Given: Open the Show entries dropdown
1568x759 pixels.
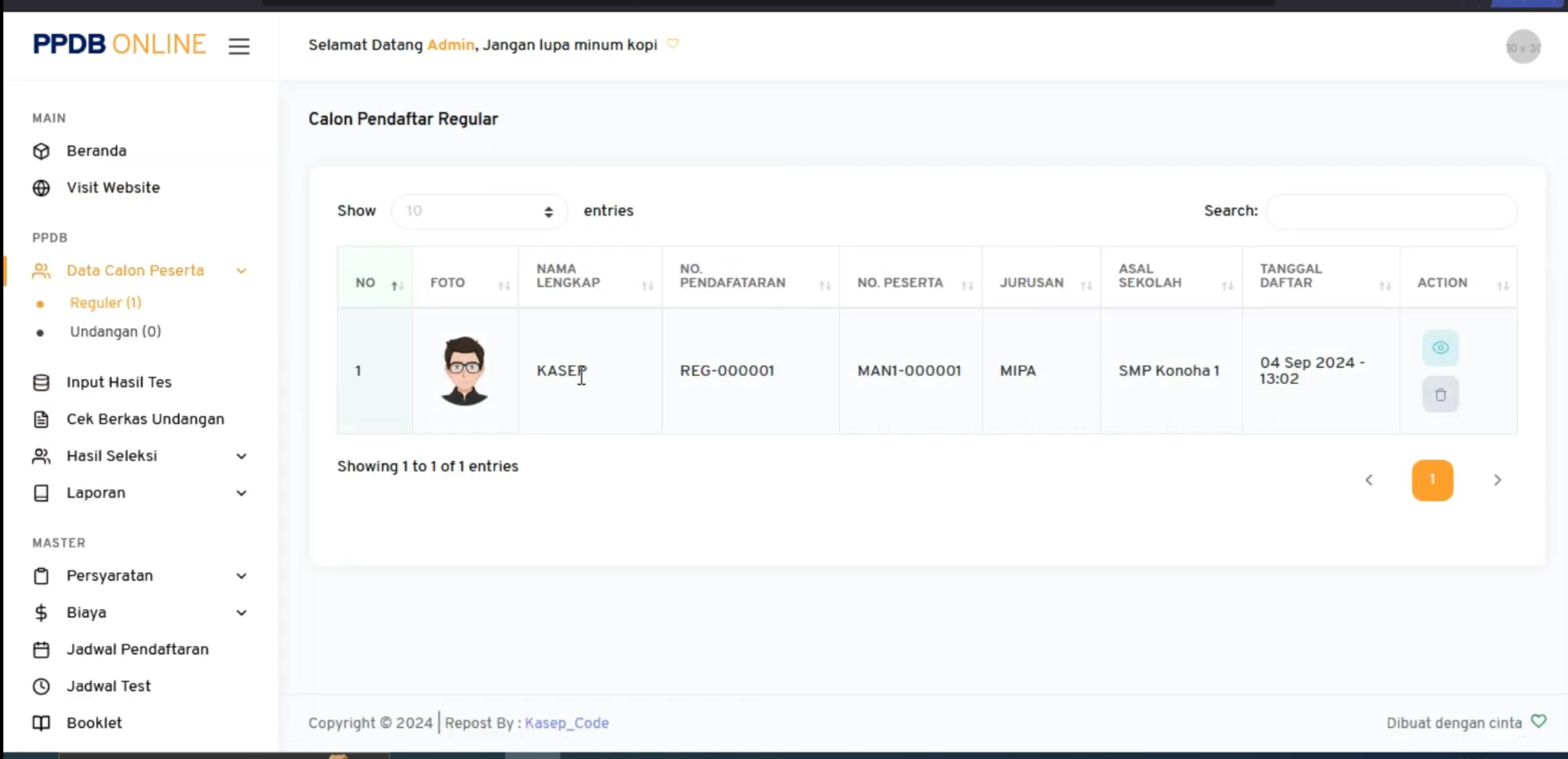Looking at the screenshot, I should pyautogui.click(x=479, y=211).
